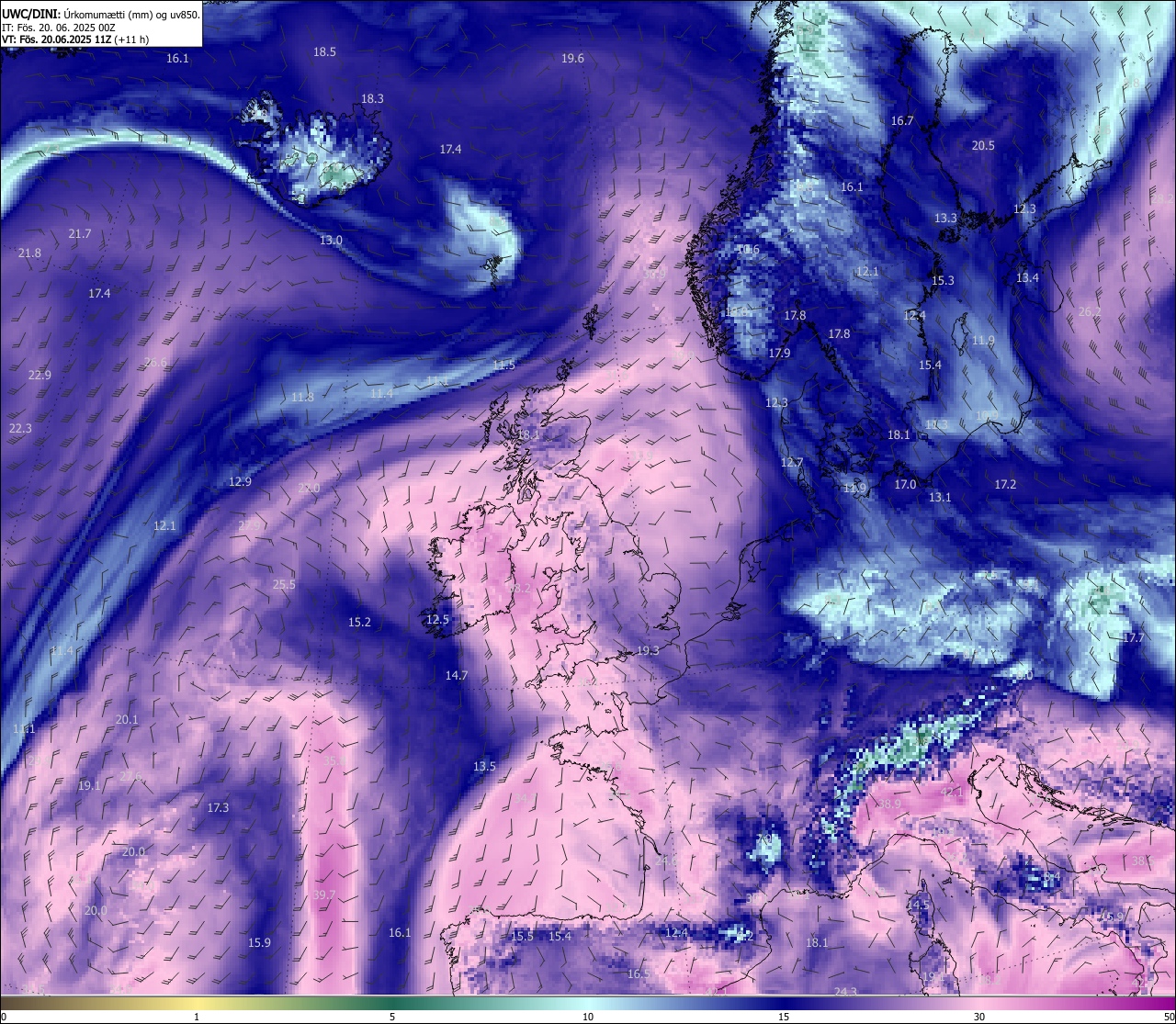1176x1024 pixels.
Task: Click the '12.7' value near Denmark
Action: click(791, 463)
